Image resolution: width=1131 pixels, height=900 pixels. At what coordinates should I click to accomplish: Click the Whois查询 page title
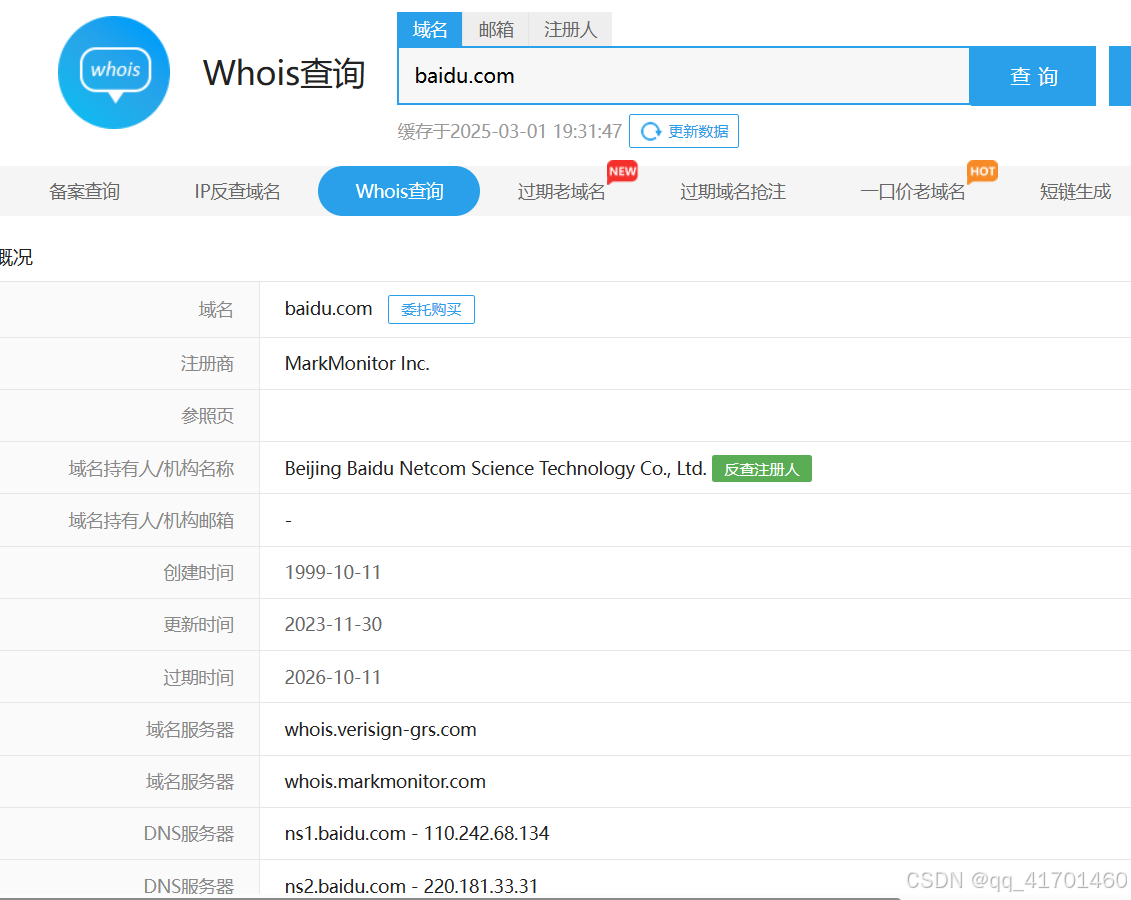pyautogui.click(x=284, y=74)
